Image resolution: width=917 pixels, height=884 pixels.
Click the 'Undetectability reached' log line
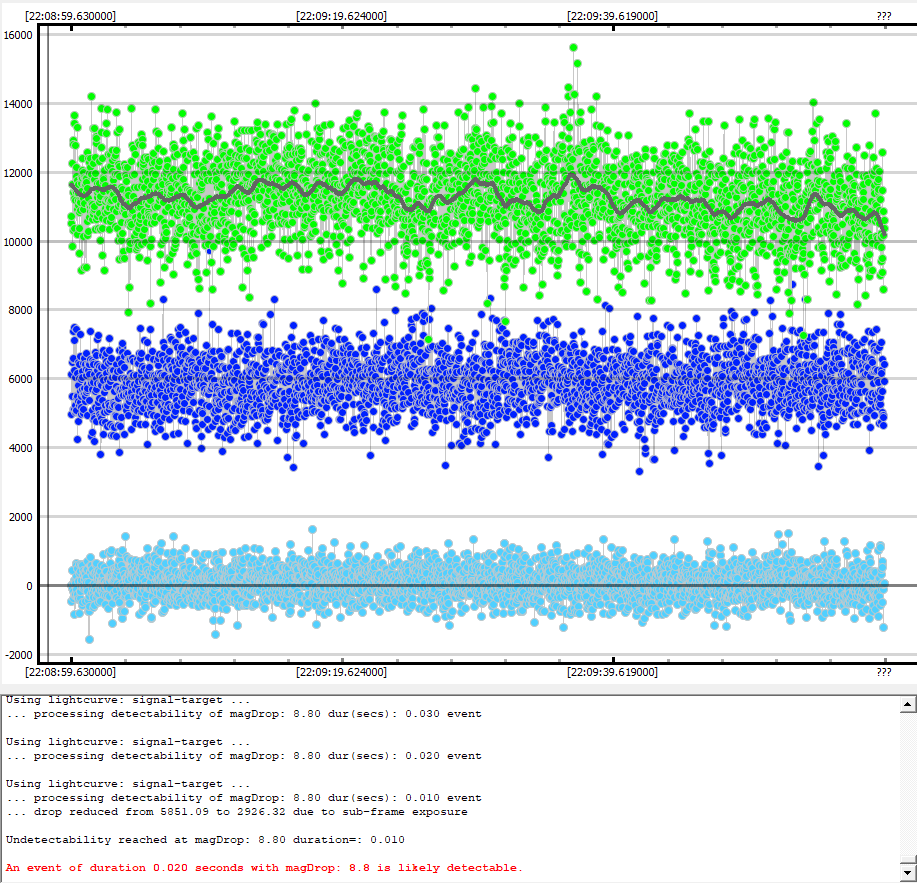pyautogui.click(x=205, y=839)
